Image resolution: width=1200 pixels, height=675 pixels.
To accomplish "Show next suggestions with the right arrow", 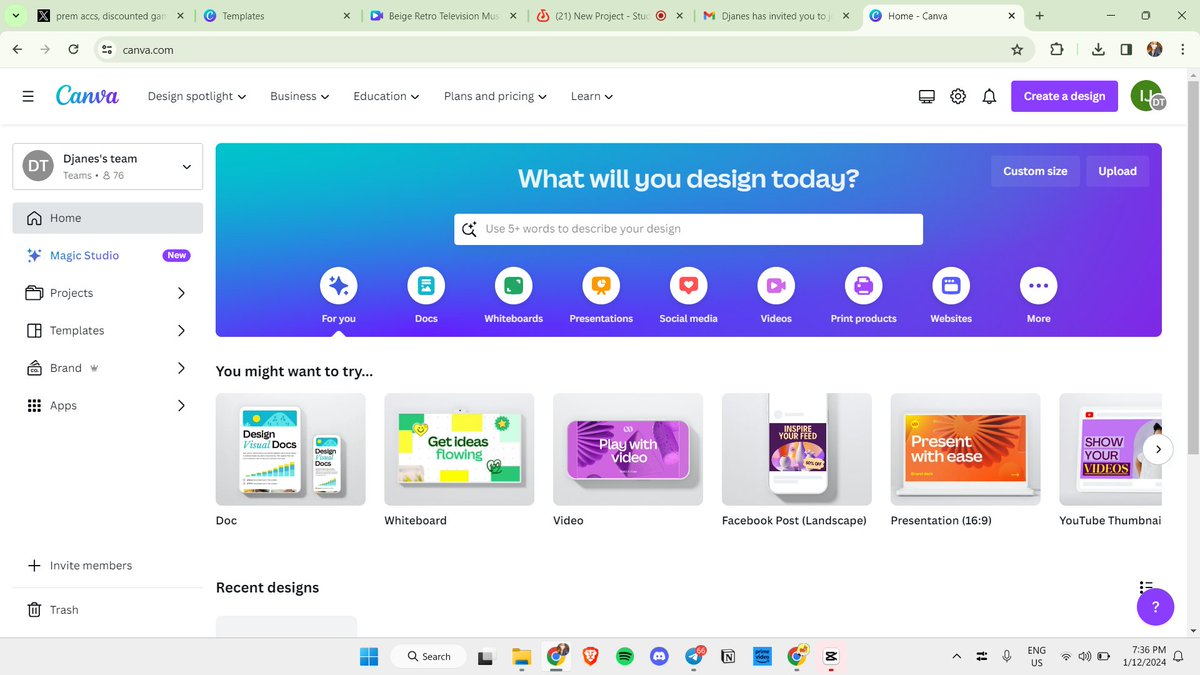I will click(x=1157, y=449).
